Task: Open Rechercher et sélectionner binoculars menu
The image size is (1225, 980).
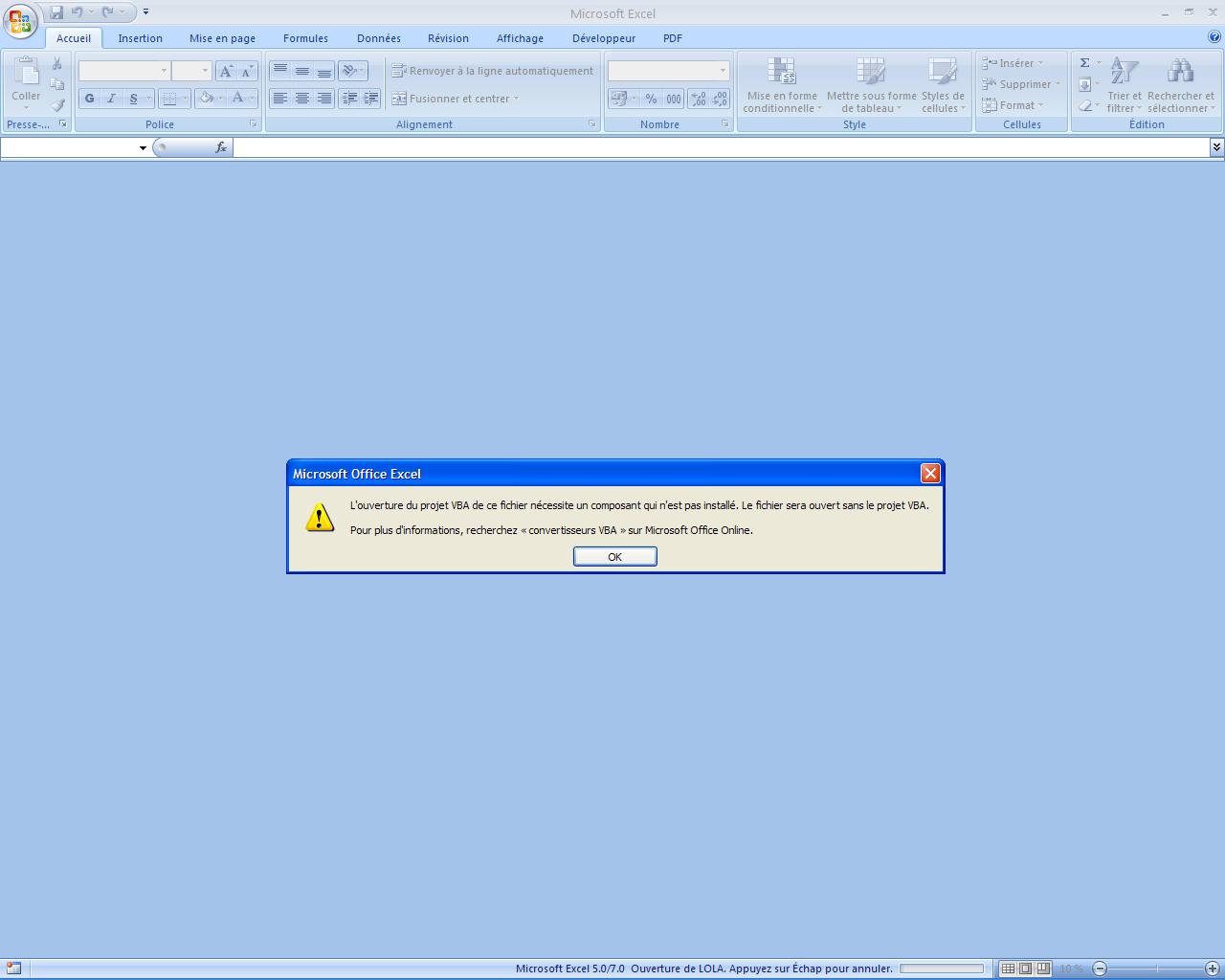Action: [1181, 85]
